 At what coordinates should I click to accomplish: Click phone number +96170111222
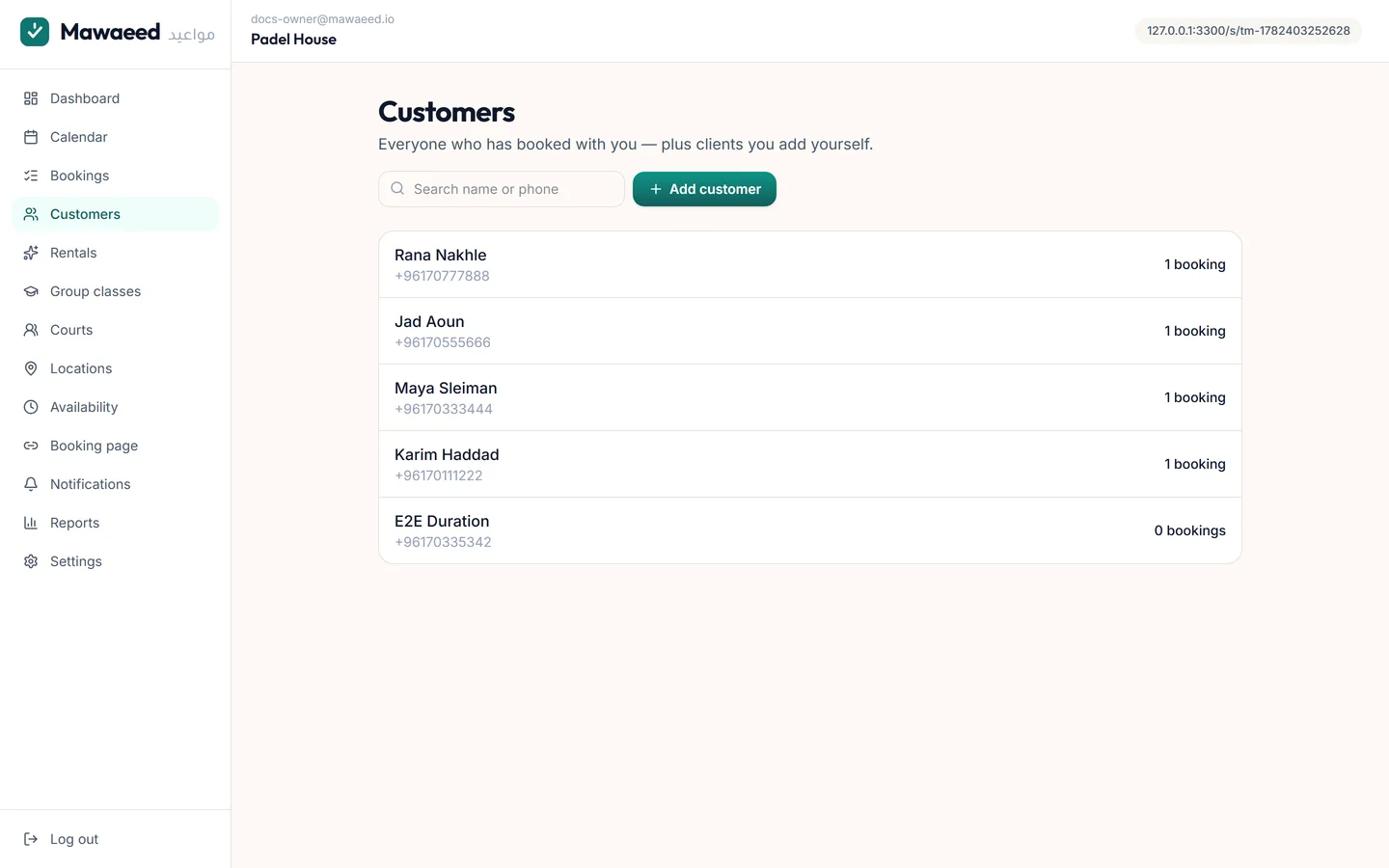[439, 475]
